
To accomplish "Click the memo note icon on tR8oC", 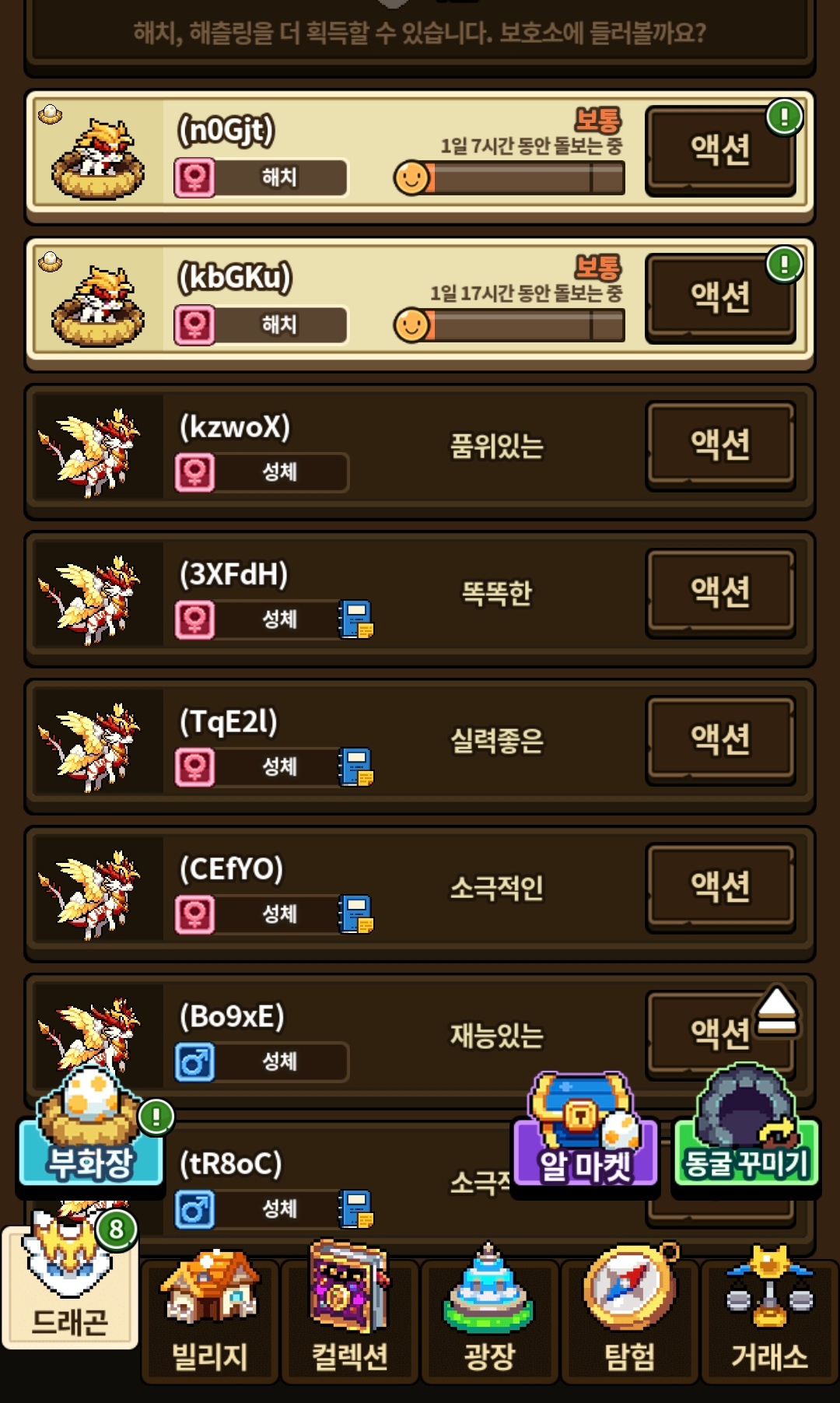I will click(x=355, y=1208).
